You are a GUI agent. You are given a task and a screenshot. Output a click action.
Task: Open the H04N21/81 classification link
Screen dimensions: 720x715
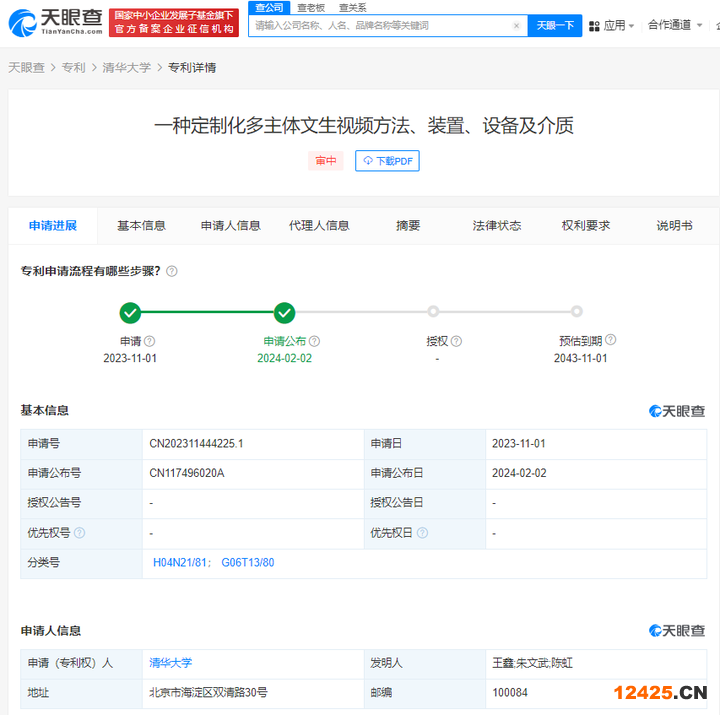click(181, 563)
